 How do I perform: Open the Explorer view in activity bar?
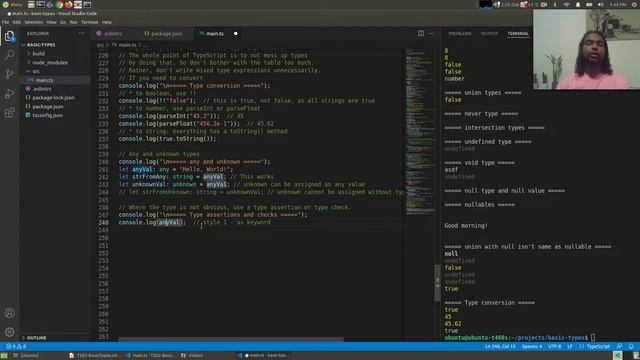[9, 36]
